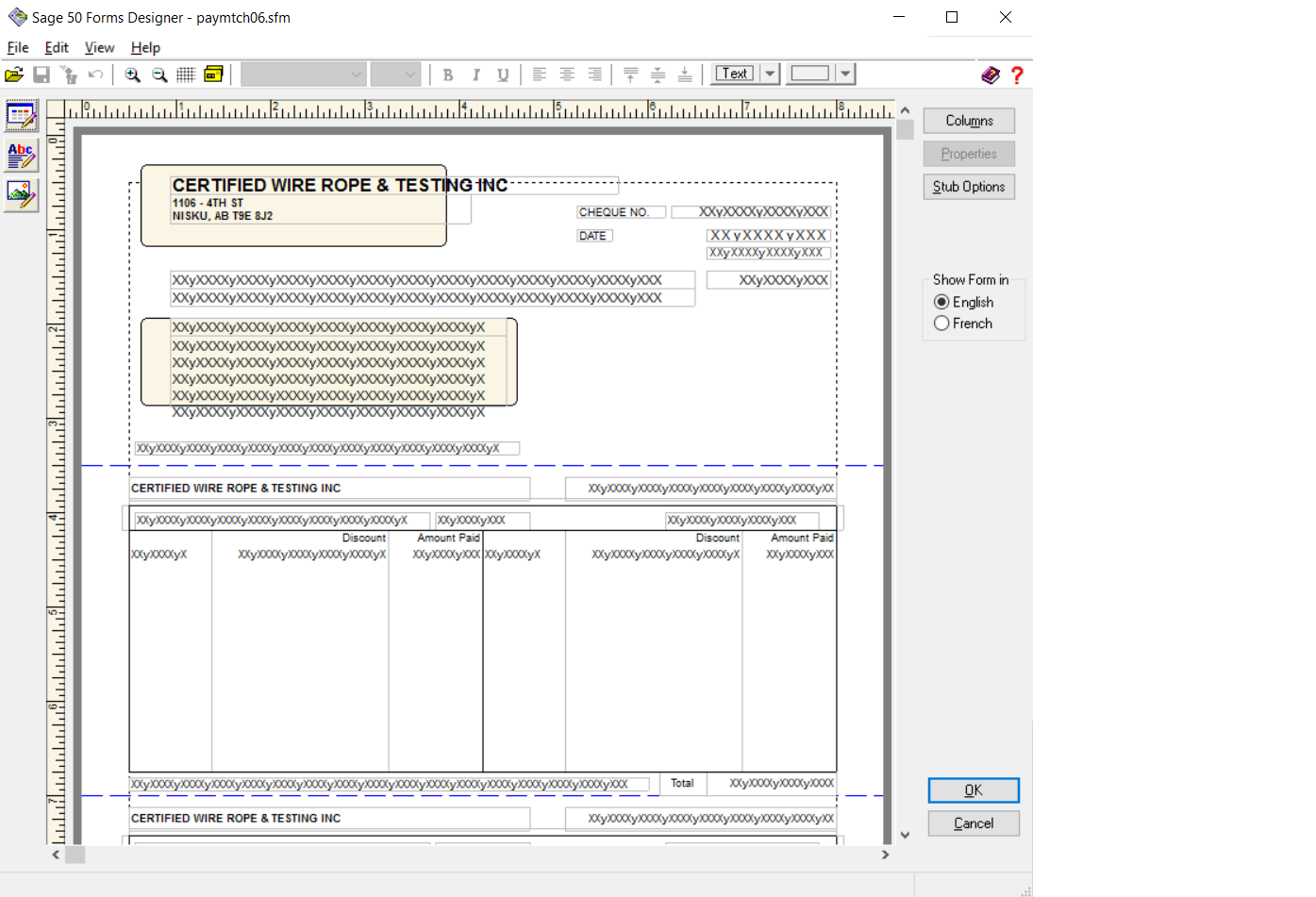Undo the last change
Viewport: 1316px width, 897px height.
[95, 75]
